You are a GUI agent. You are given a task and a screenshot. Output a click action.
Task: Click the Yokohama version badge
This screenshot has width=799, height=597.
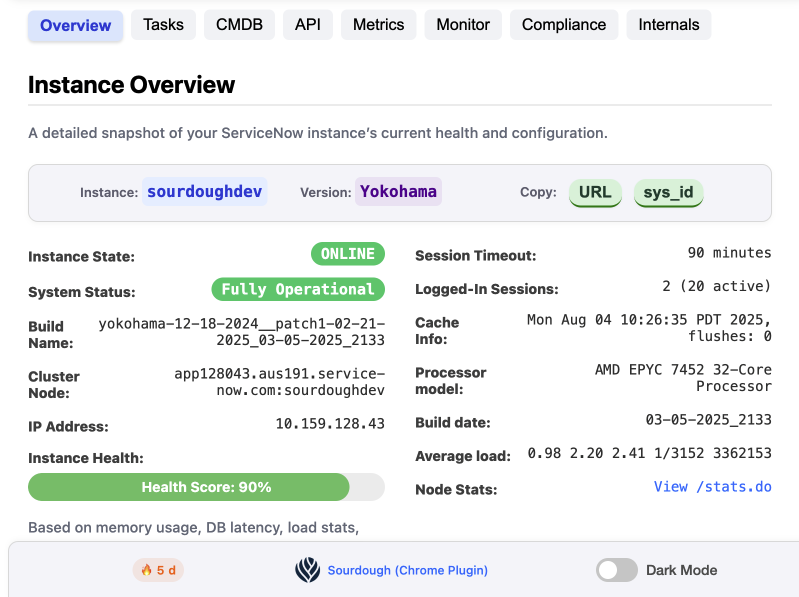click(398, 192)
